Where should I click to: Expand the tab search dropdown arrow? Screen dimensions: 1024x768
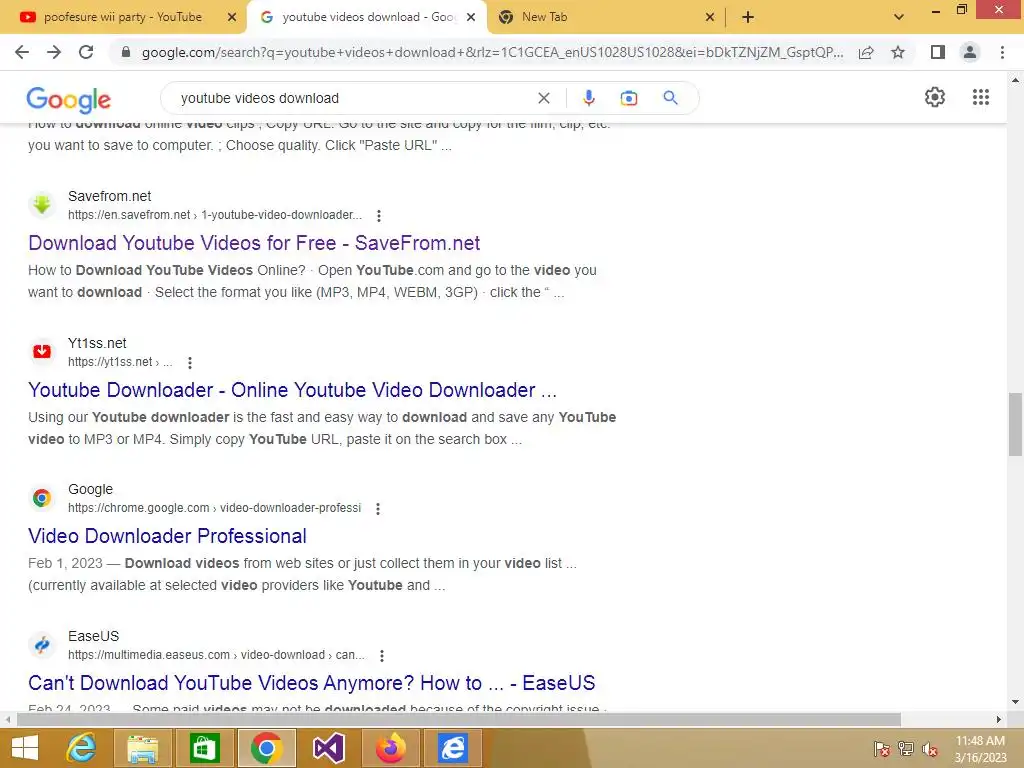(899, 18)
